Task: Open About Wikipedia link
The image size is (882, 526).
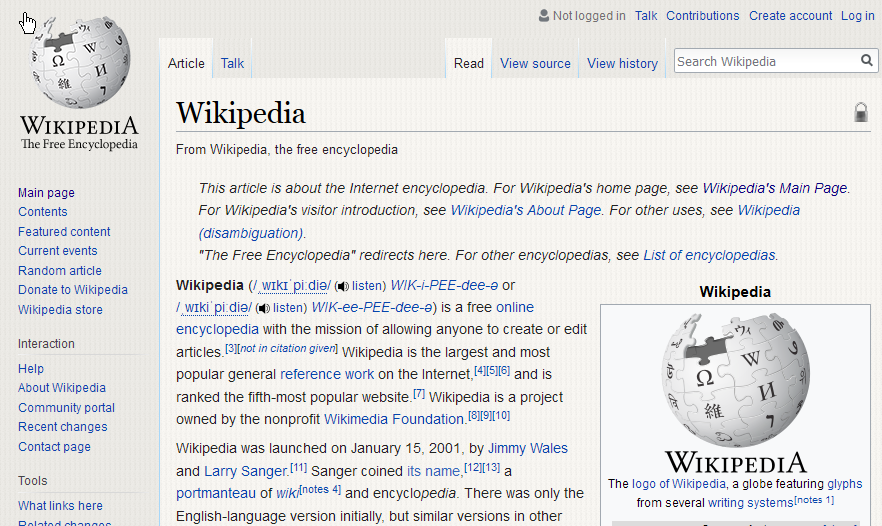Action: [x=62, y=388]
